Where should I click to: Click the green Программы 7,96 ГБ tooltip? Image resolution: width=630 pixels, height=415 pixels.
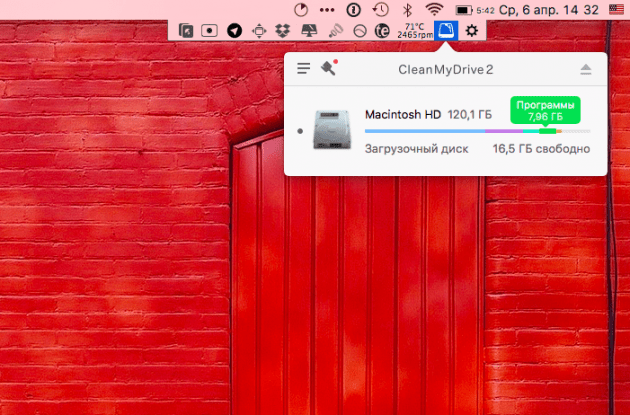click(545, 111)
